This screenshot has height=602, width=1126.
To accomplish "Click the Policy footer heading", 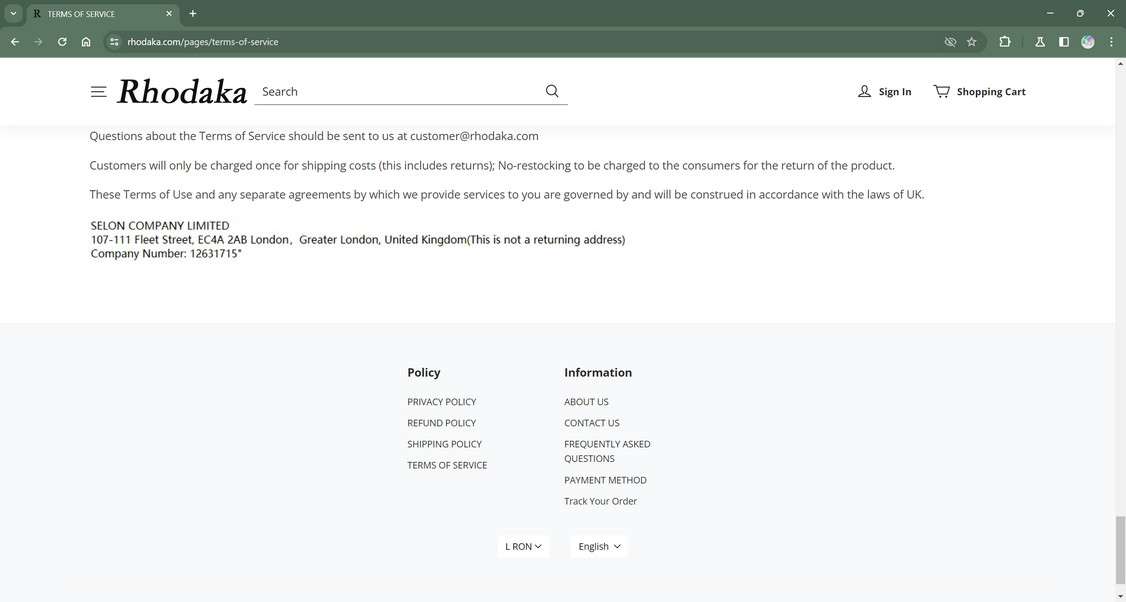I will (x=424, y=372).
